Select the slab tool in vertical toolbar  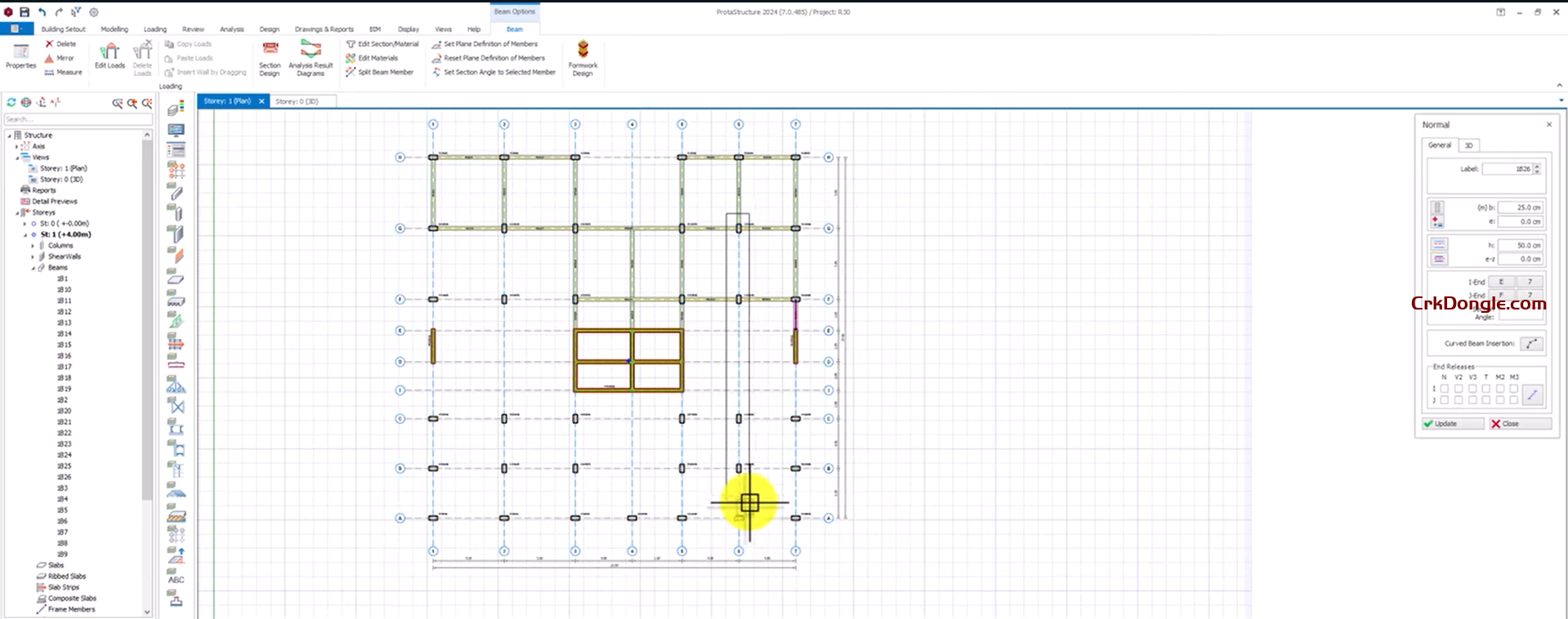point(176,277)
